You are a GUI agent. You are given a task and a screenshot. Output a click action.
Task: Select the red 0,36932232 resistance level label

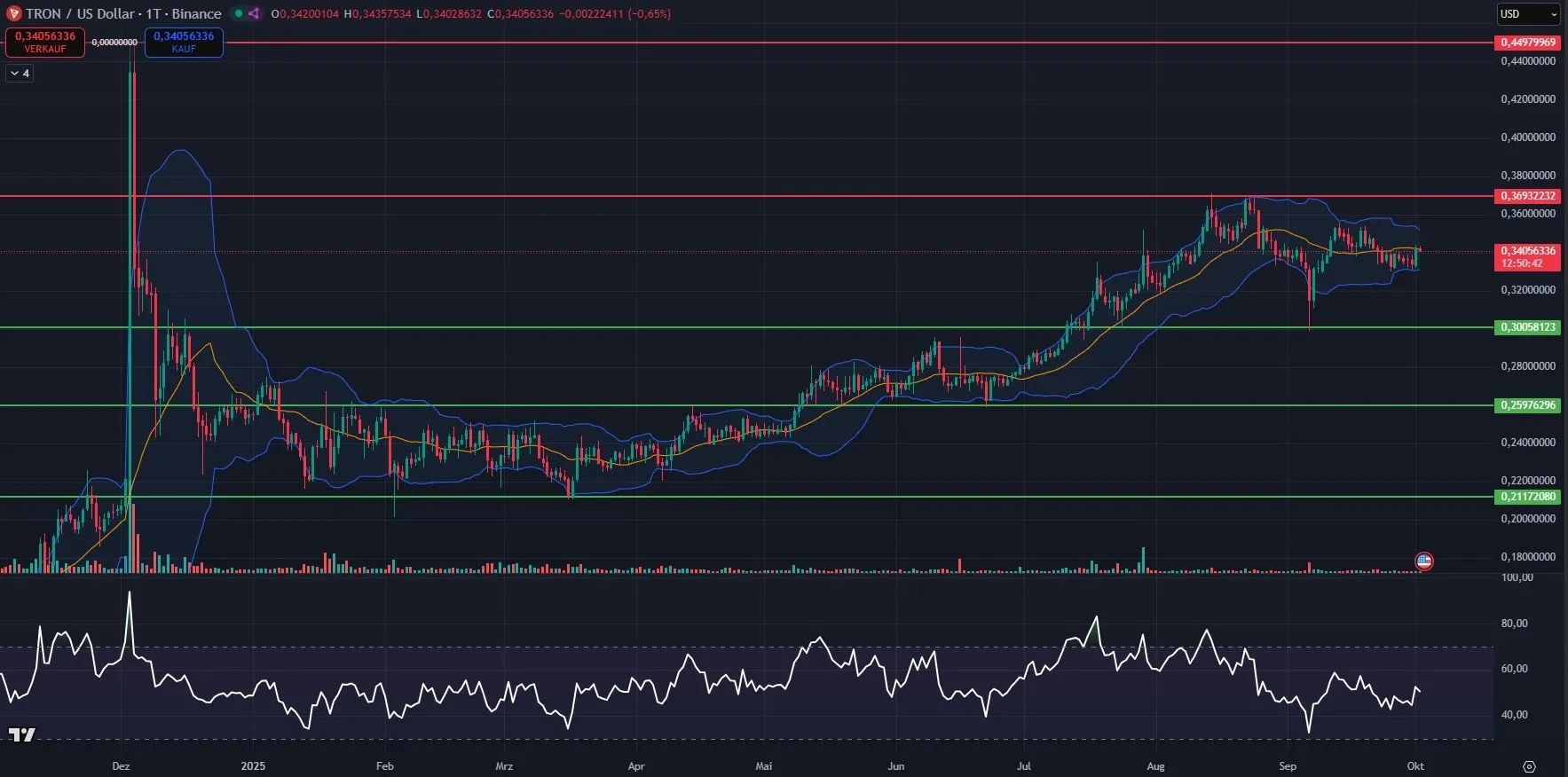(1528, 196)
